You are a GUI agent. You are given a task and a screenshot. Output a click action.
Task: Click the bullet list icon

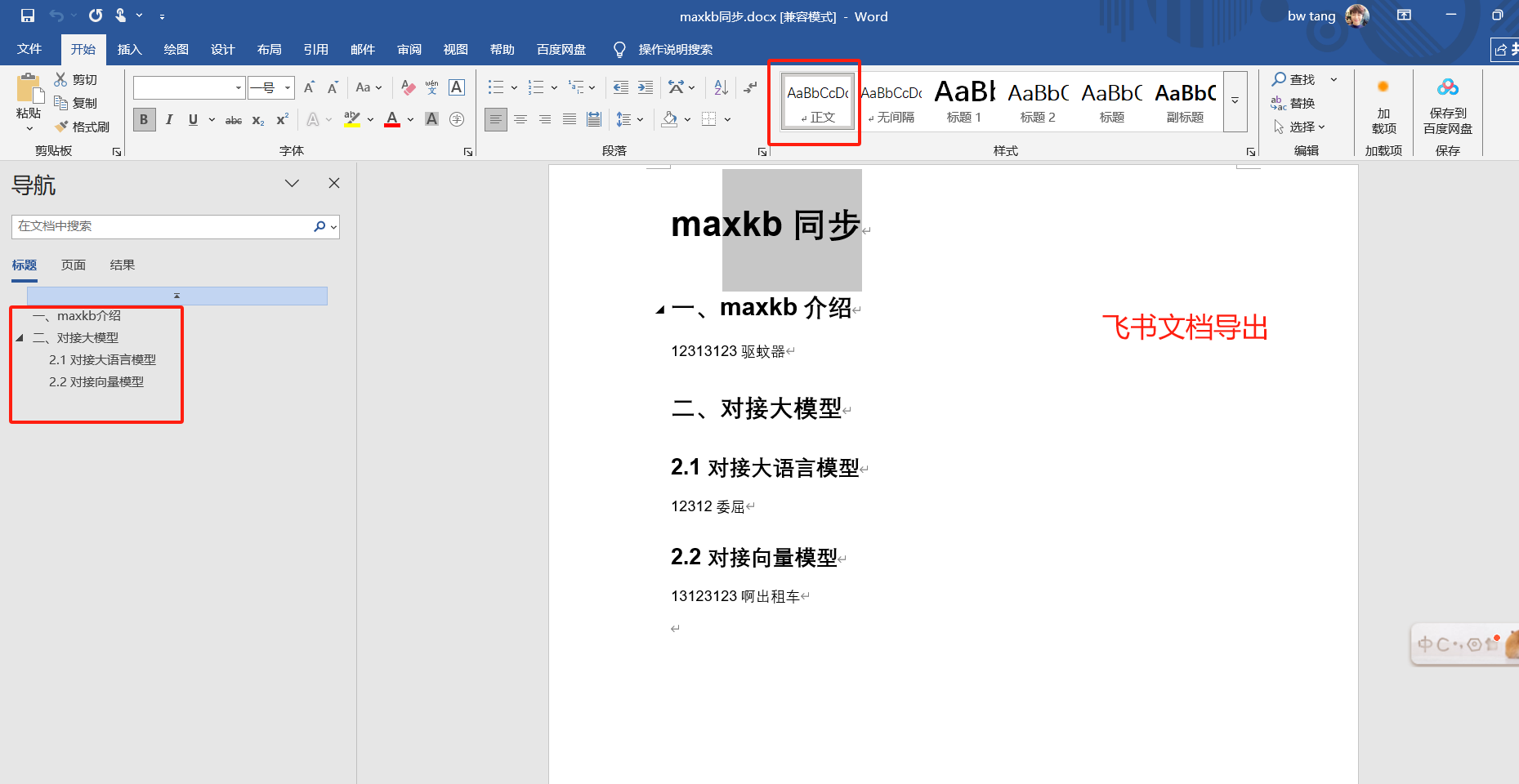click(496, 87)
